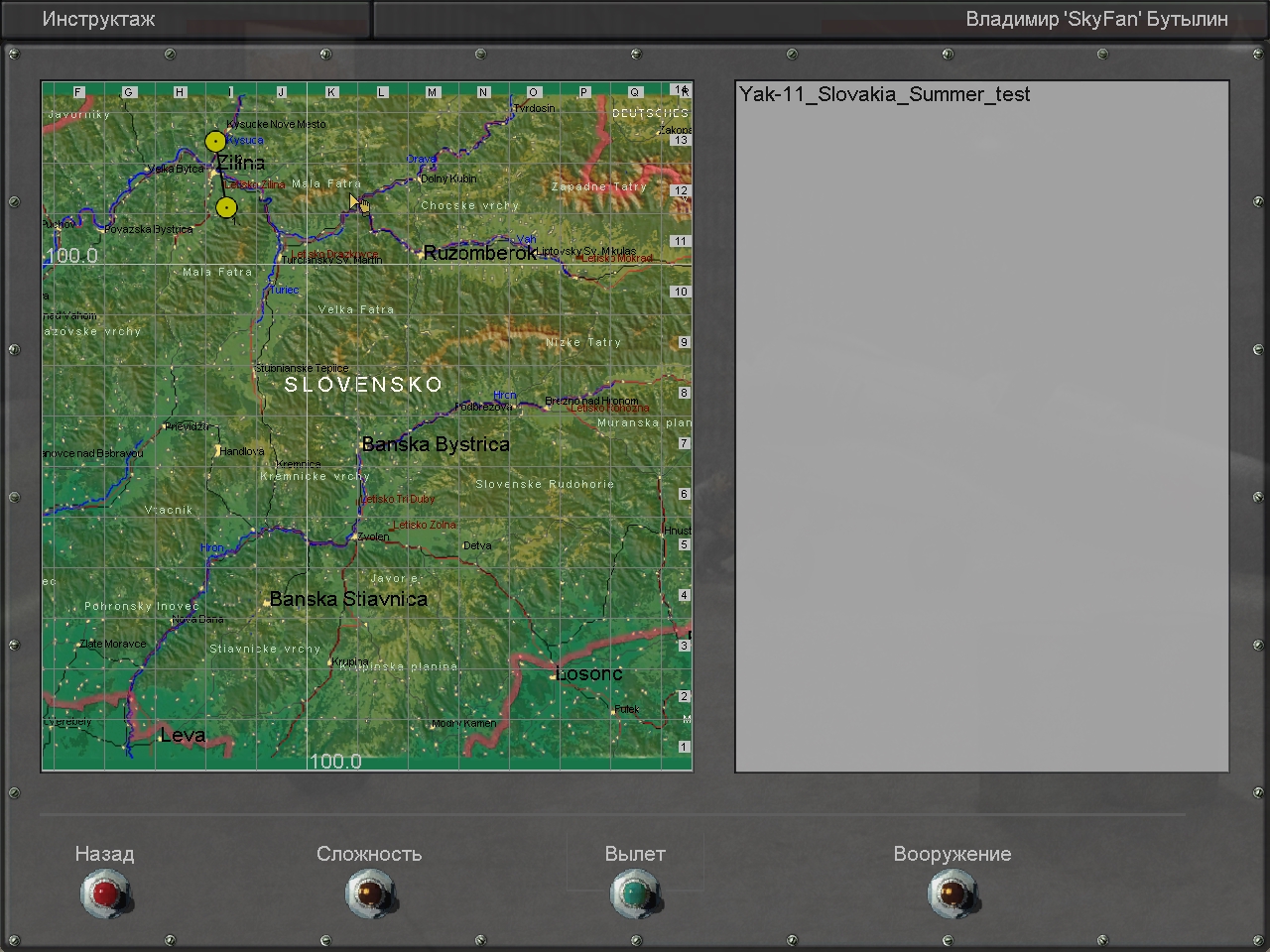1270x952 pixels.
Task: Open the Вооружение arming screen knob
Action: (952, 892)
